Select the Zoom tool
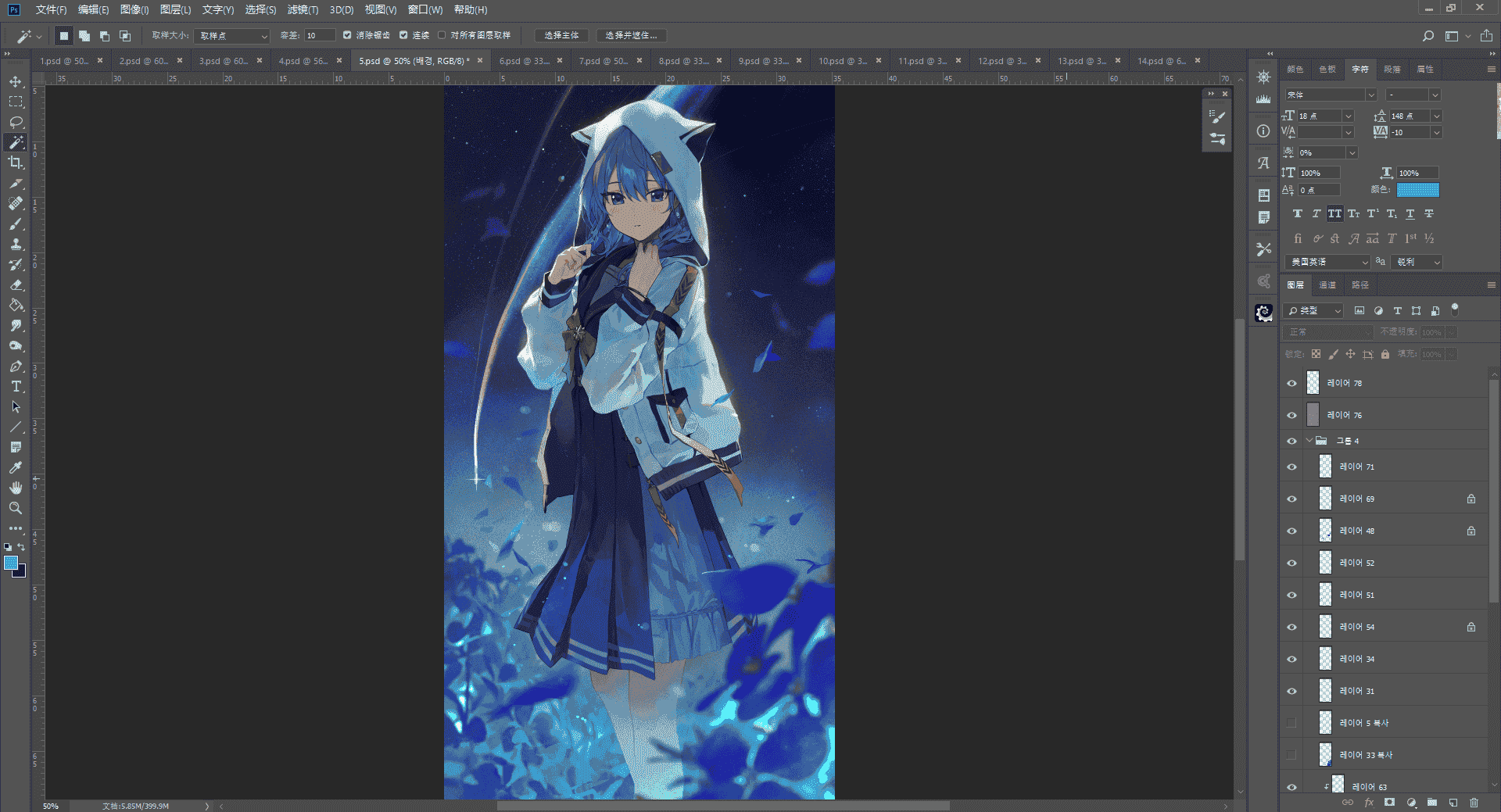Image resolution: width=1501 pixels, height=812 pixels. (16, 508)
